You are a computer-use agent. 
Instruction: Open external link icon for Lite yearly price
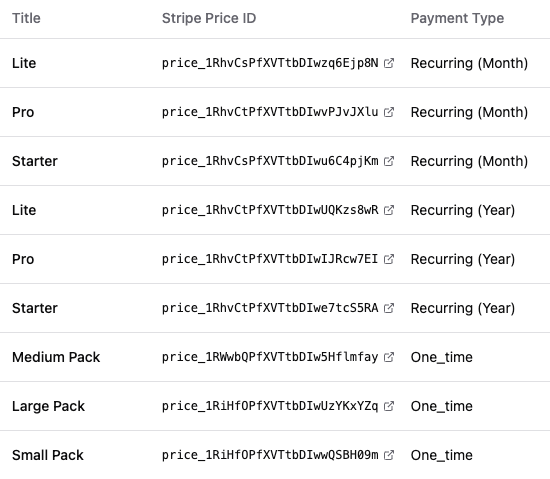[x=389, y=210]
